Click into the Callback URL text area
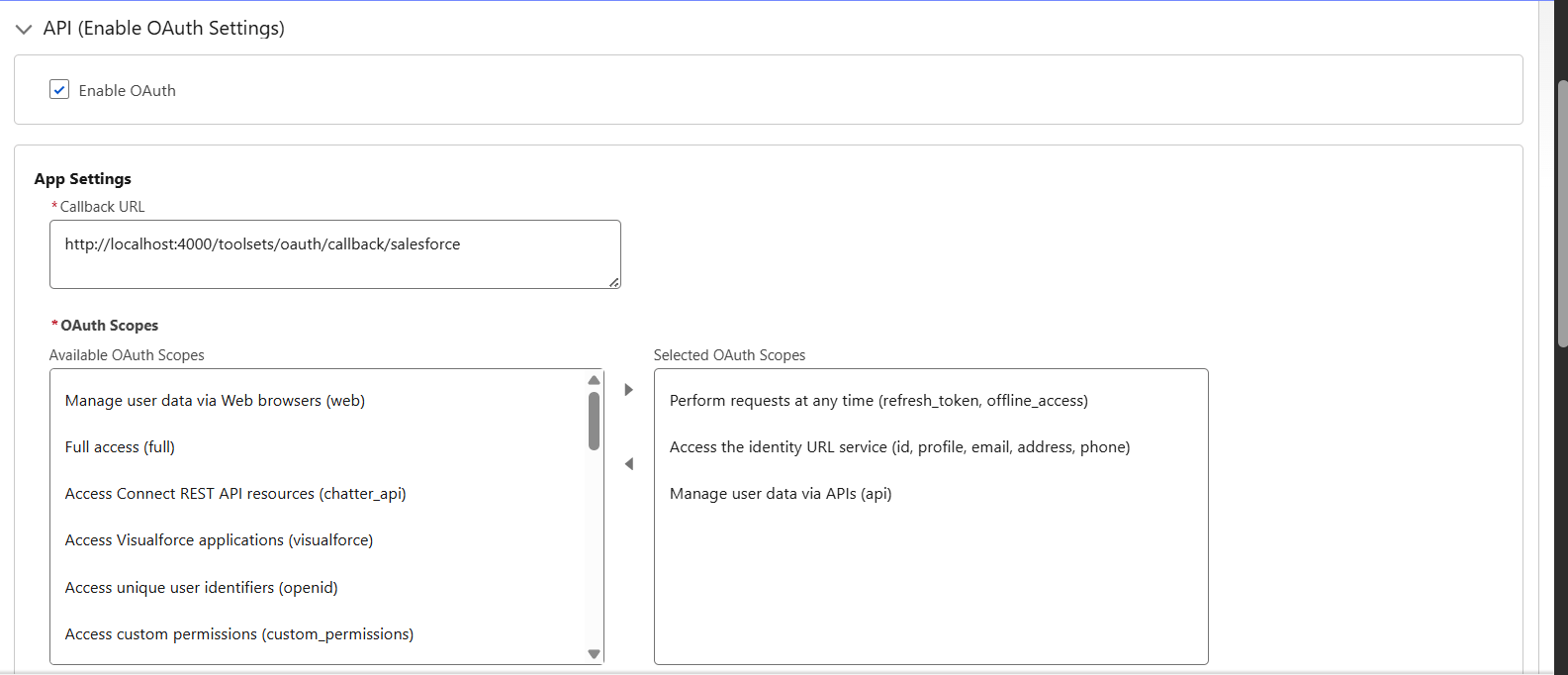Screen dimensions: 1568x675 (x=335, y=254)
